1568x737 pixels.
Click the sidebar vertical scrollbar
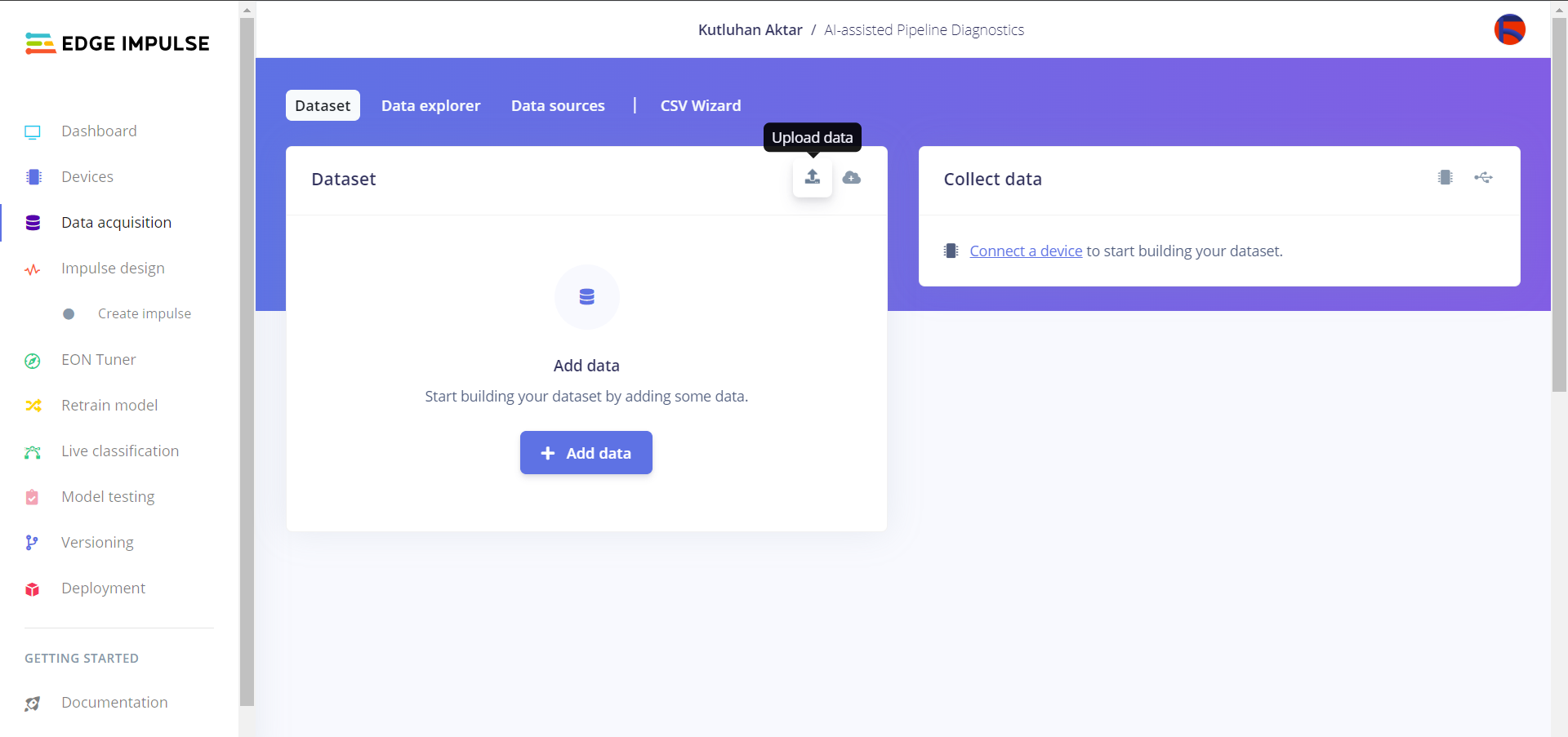click(x=247, y=362)
